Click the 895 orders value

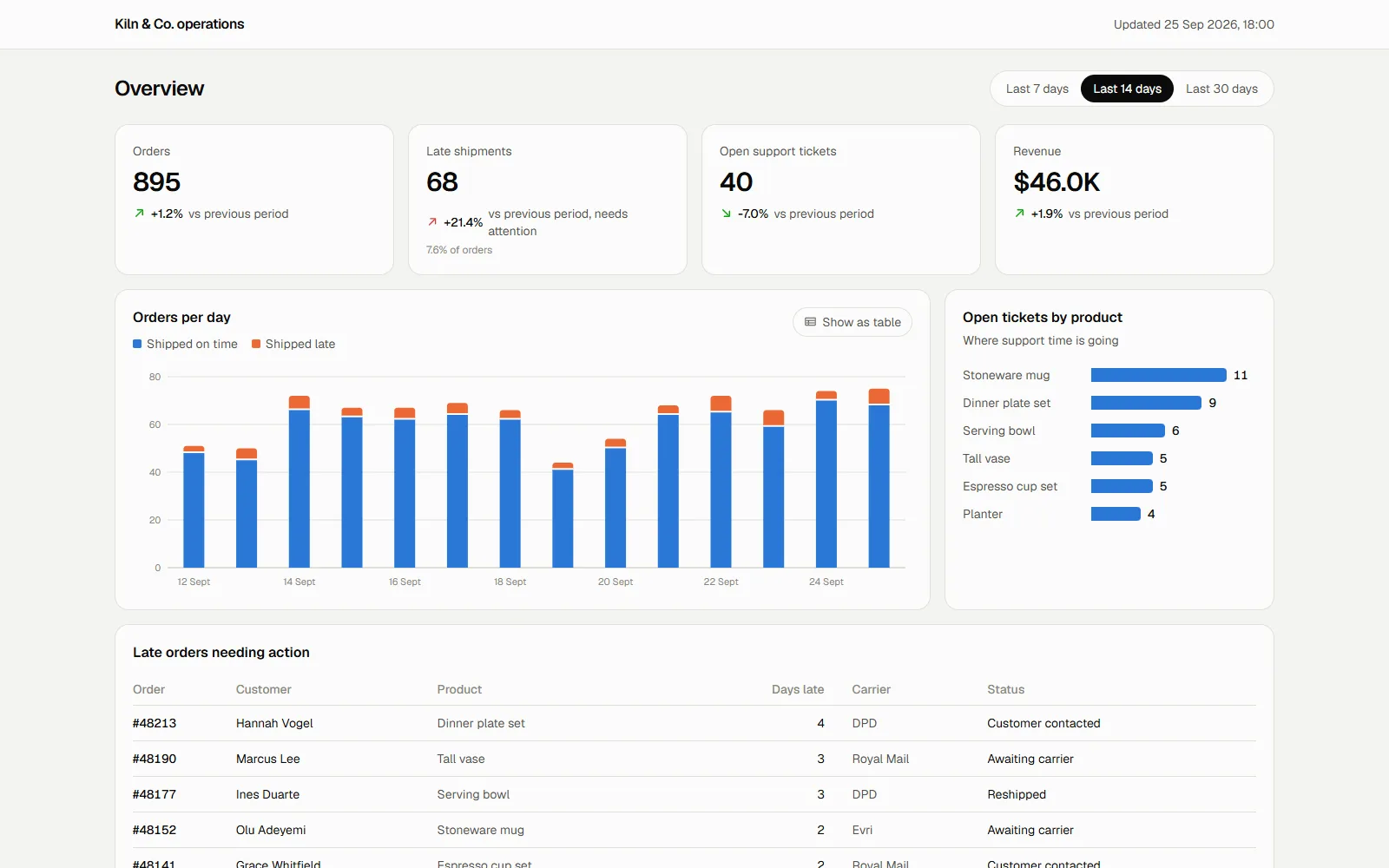(157, 181)
